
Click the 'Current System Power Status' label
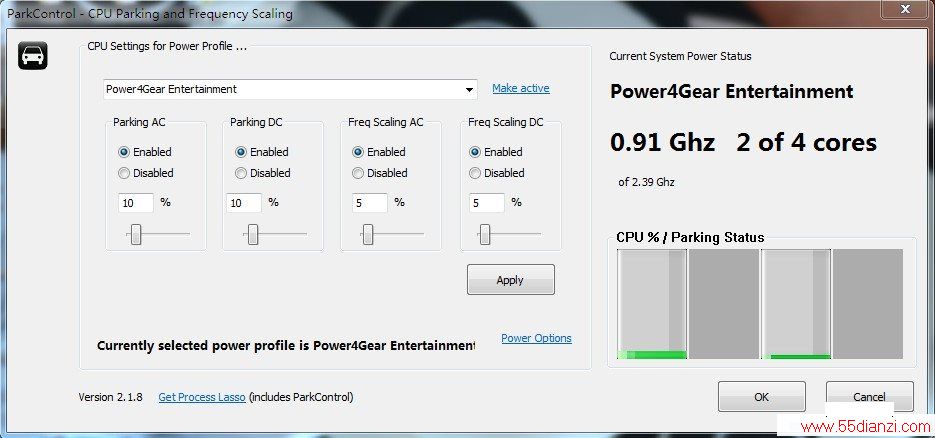tap(680, 57)
